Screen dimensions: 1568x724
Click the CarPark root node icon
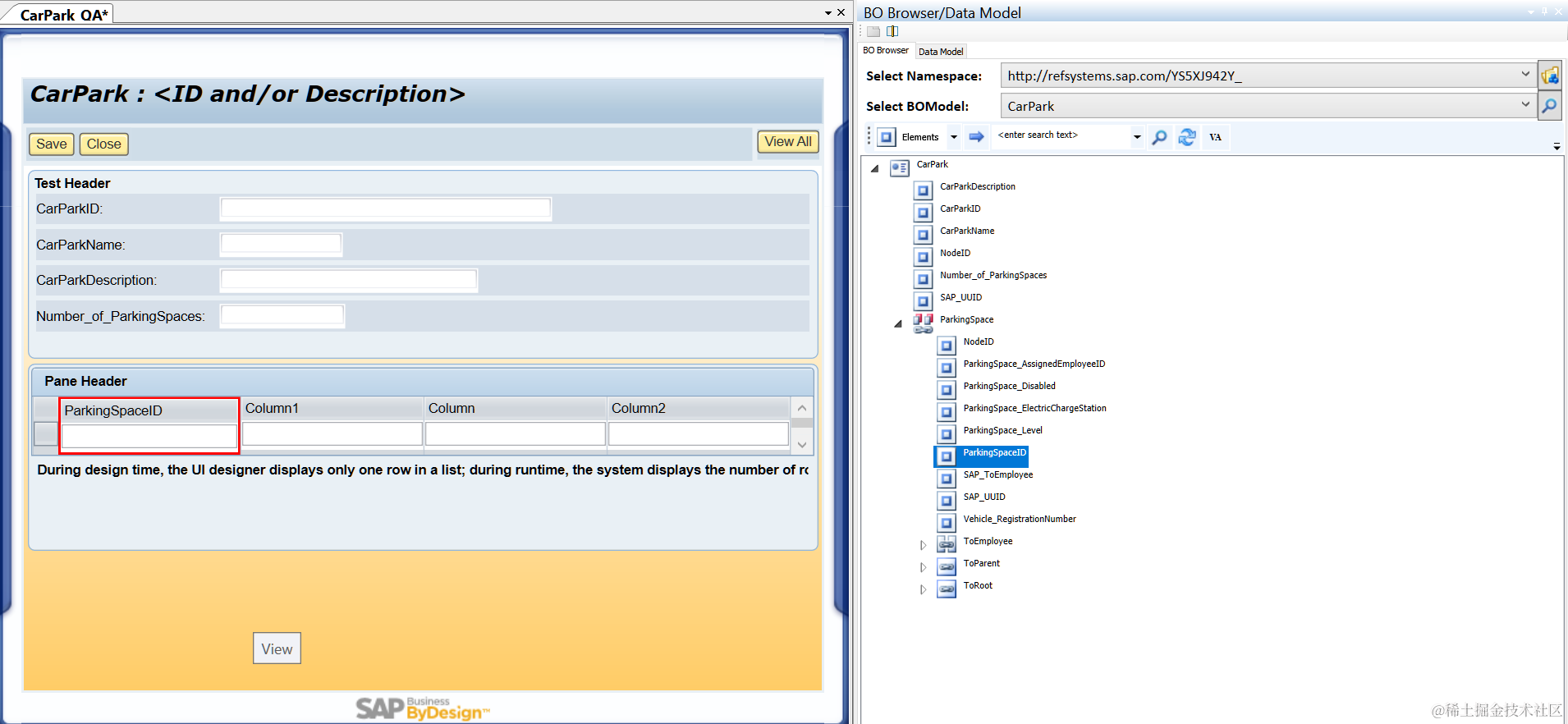click(900, 167)
